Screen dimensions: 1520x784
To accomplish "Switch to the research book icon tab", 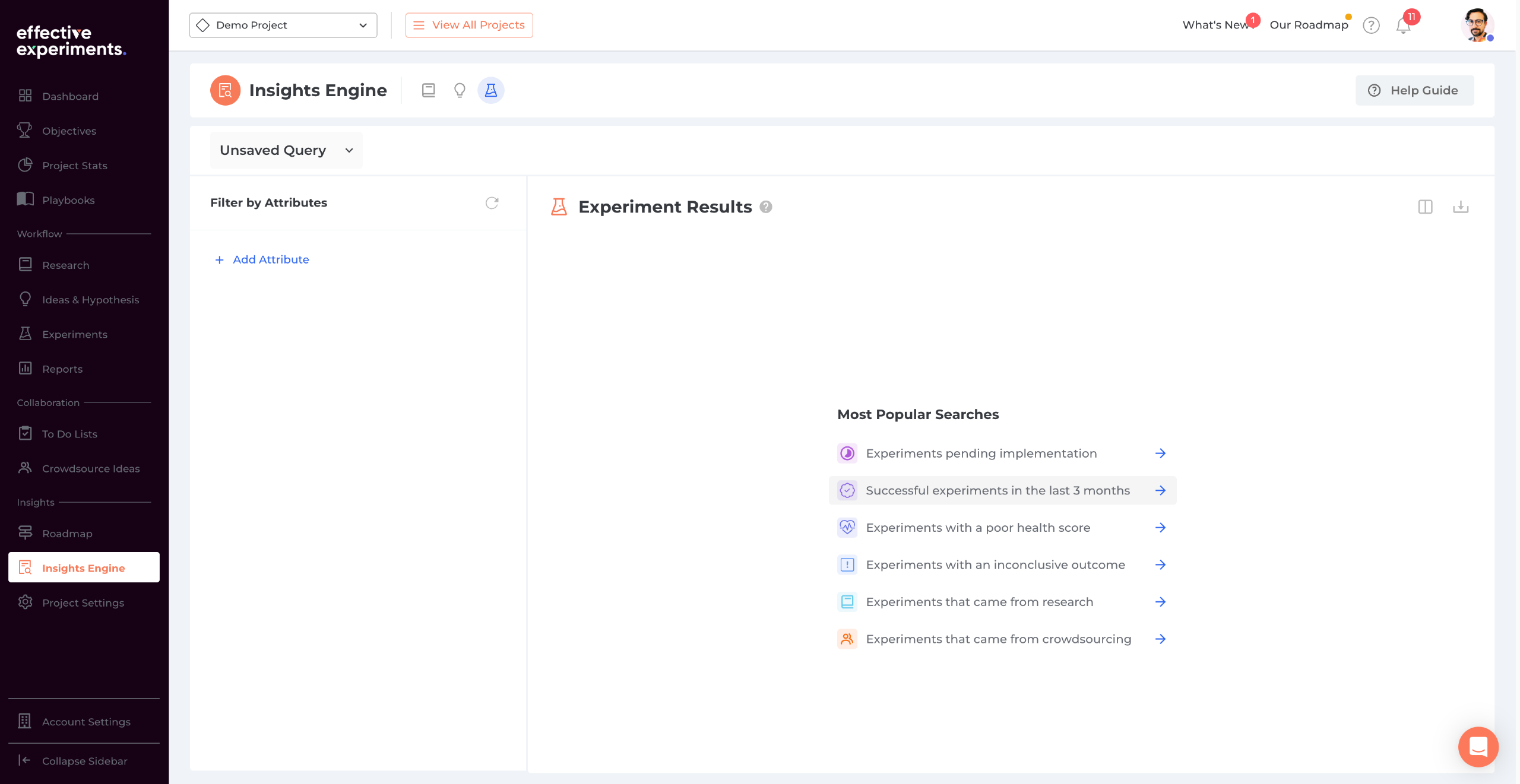I will pyautogui.click(x=428, y=90).
